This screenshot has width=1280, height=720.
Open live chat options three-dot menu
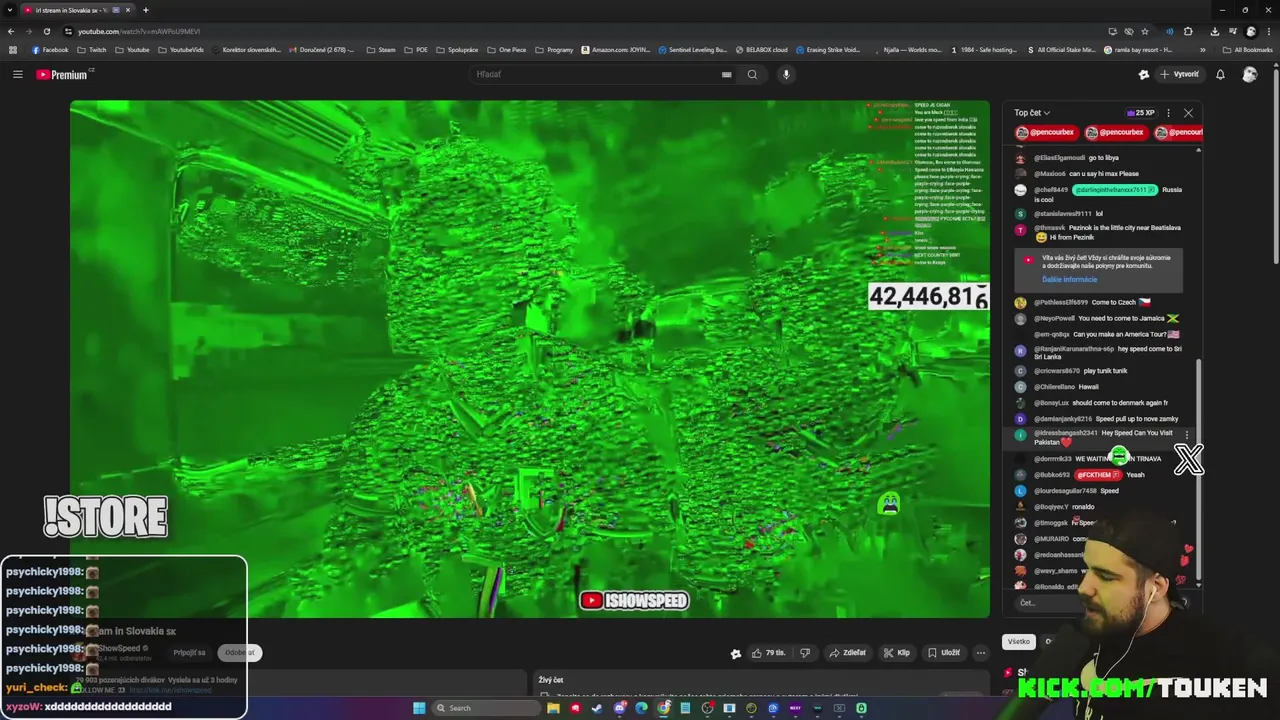coord(1168,113)
